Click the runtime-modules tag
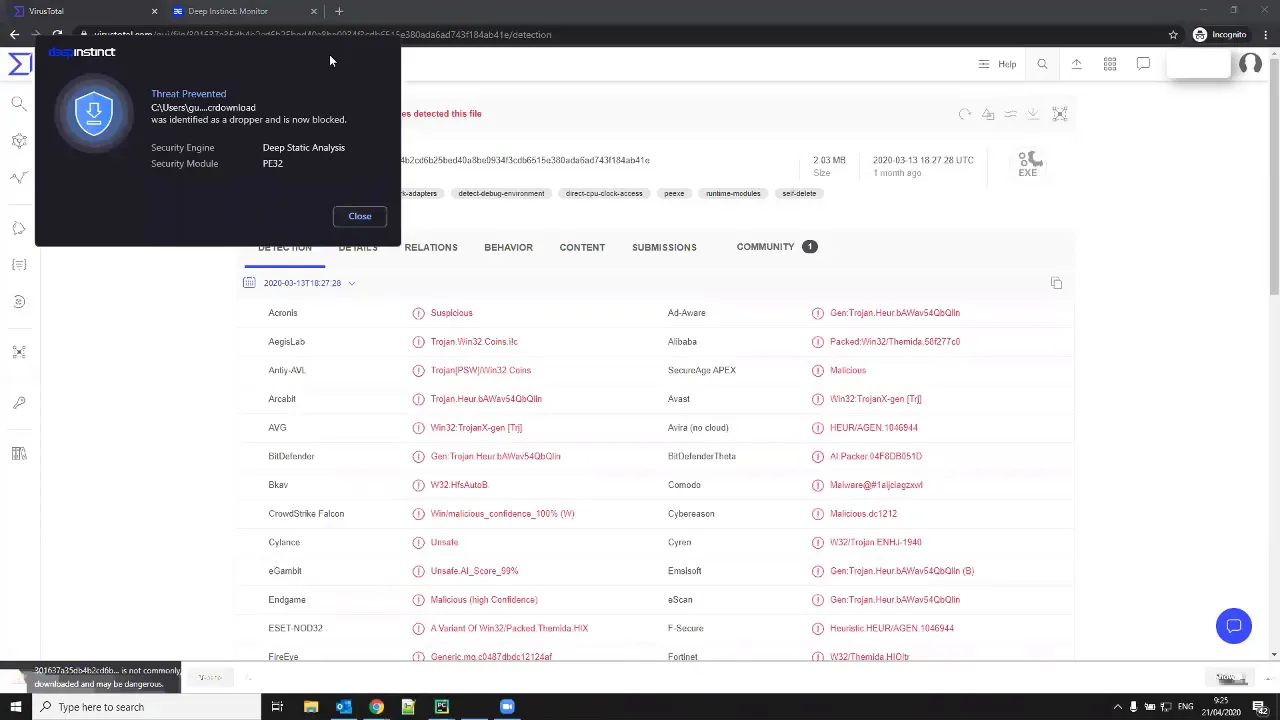This screenshot has width=1280, height=720. 733,193
